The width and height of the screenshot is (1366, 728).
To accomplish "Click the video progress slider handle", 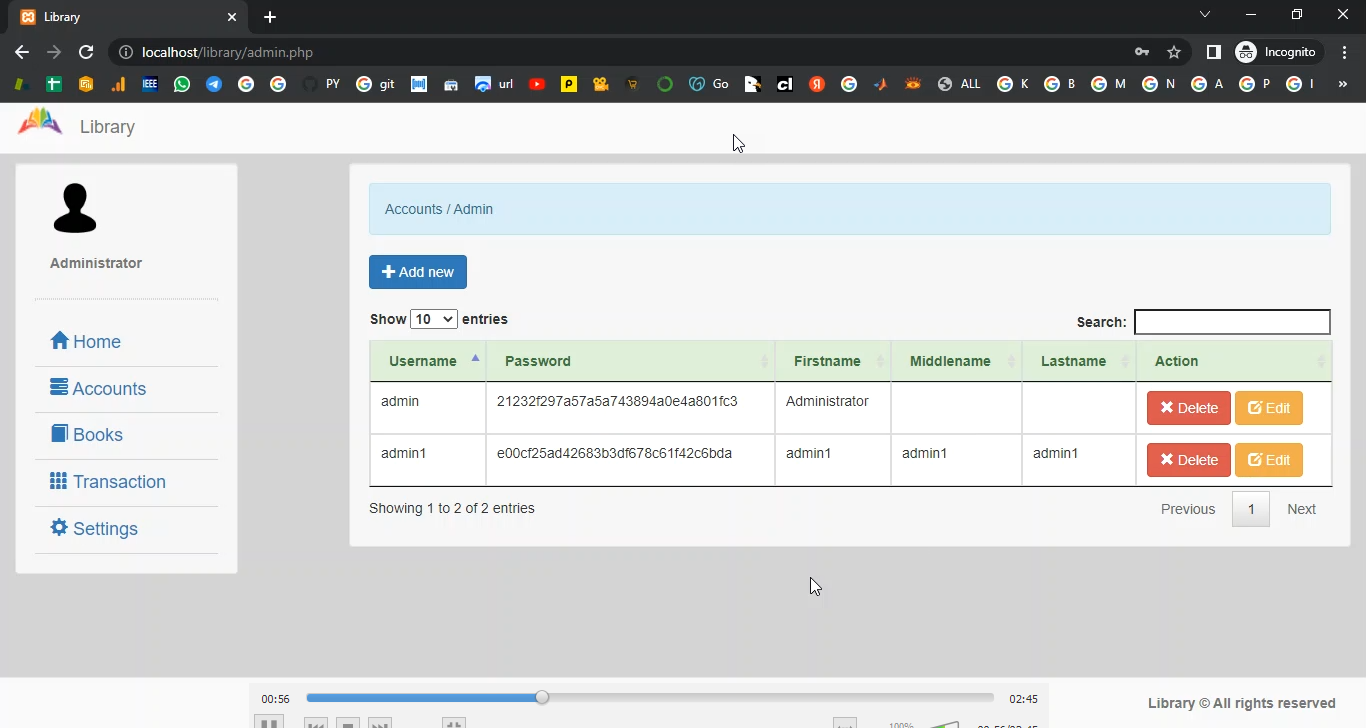I will [x=542, y=697].
